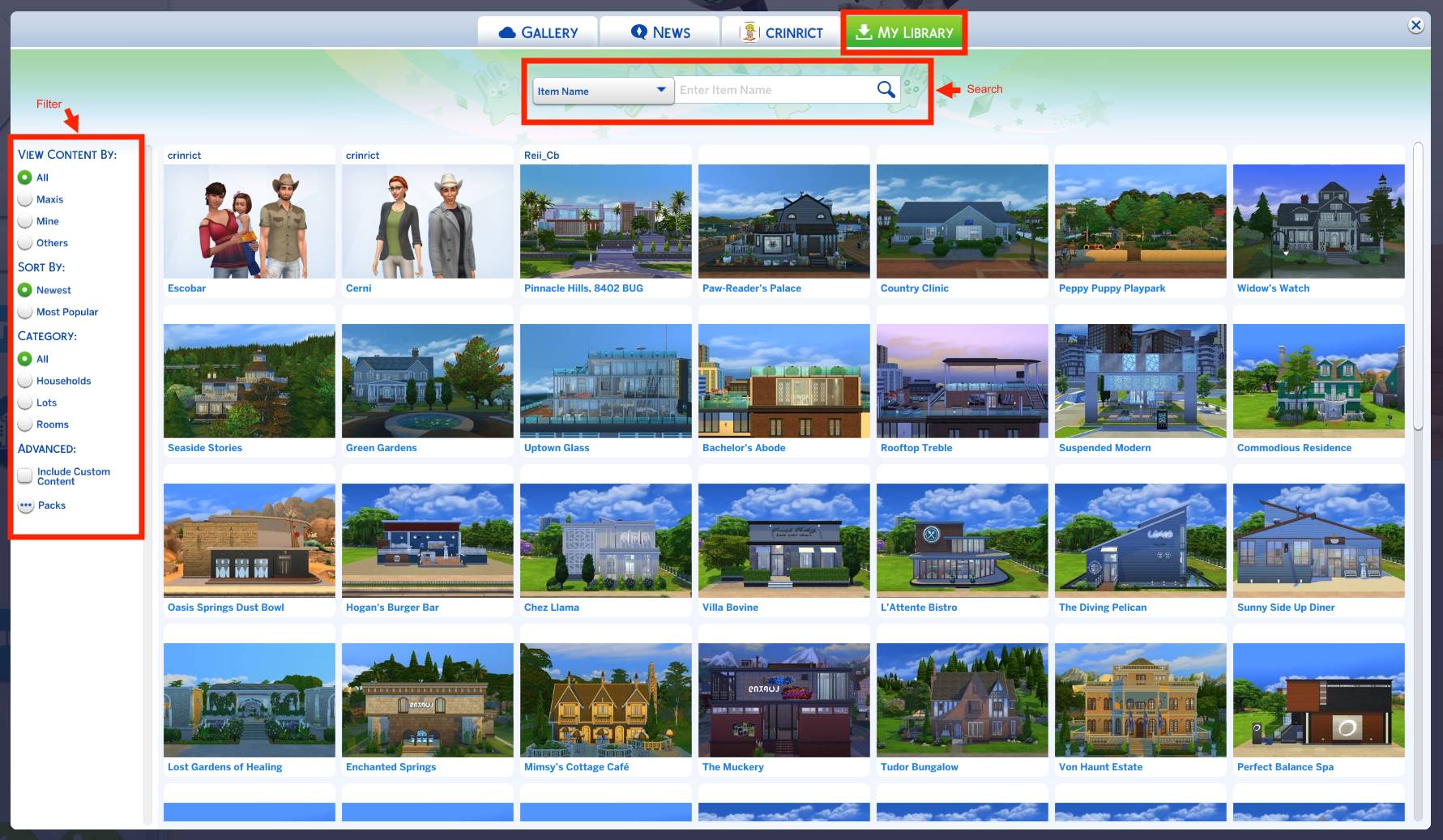The image size is (1443, 840).
Task: Select Households under Category
Action: pyautogui.click(x=25, y=381)
